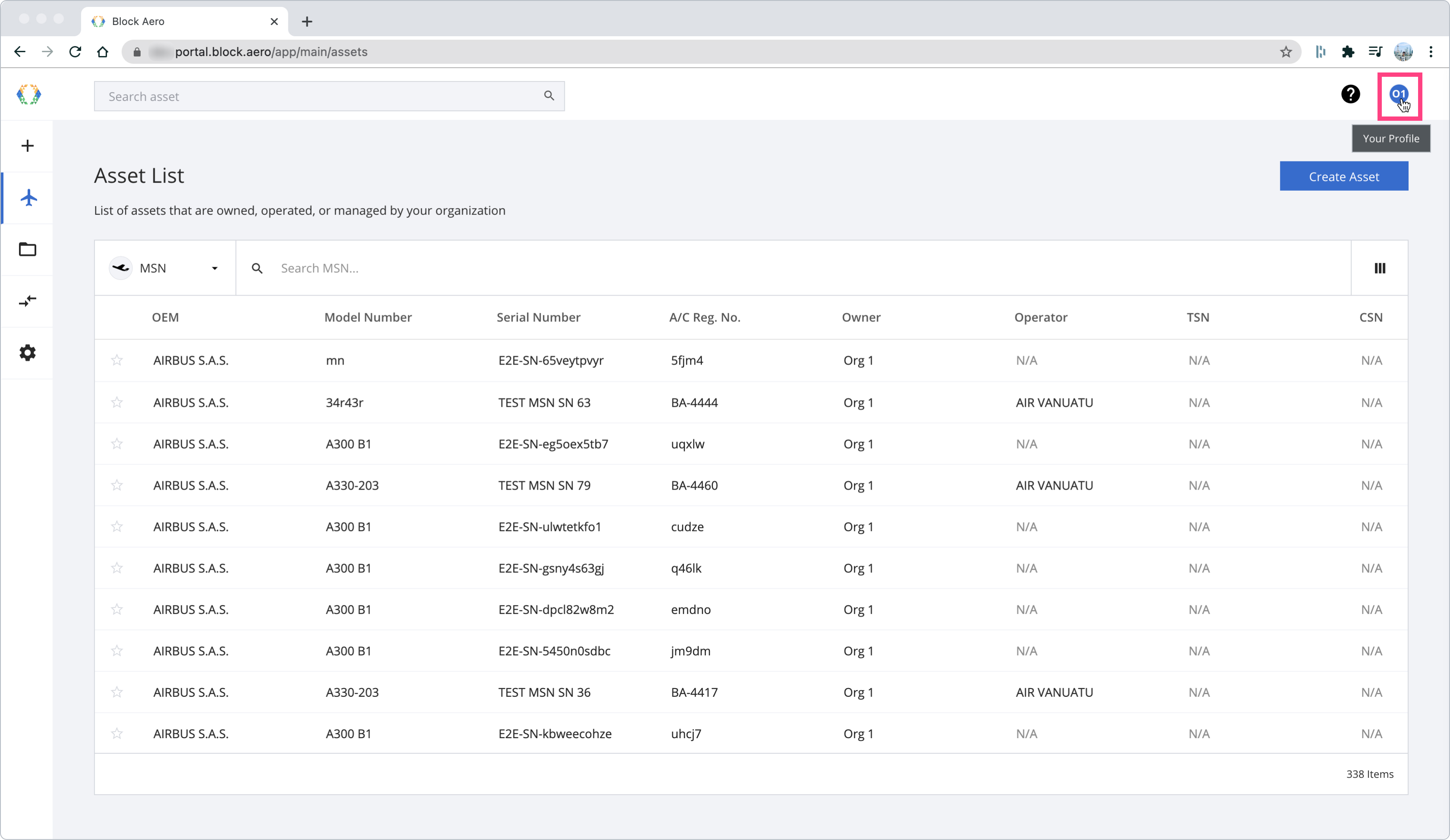The height and width of the screenshot is (840, 1450).
Task: Go back in browser history
Action: [x=20, y=52]
